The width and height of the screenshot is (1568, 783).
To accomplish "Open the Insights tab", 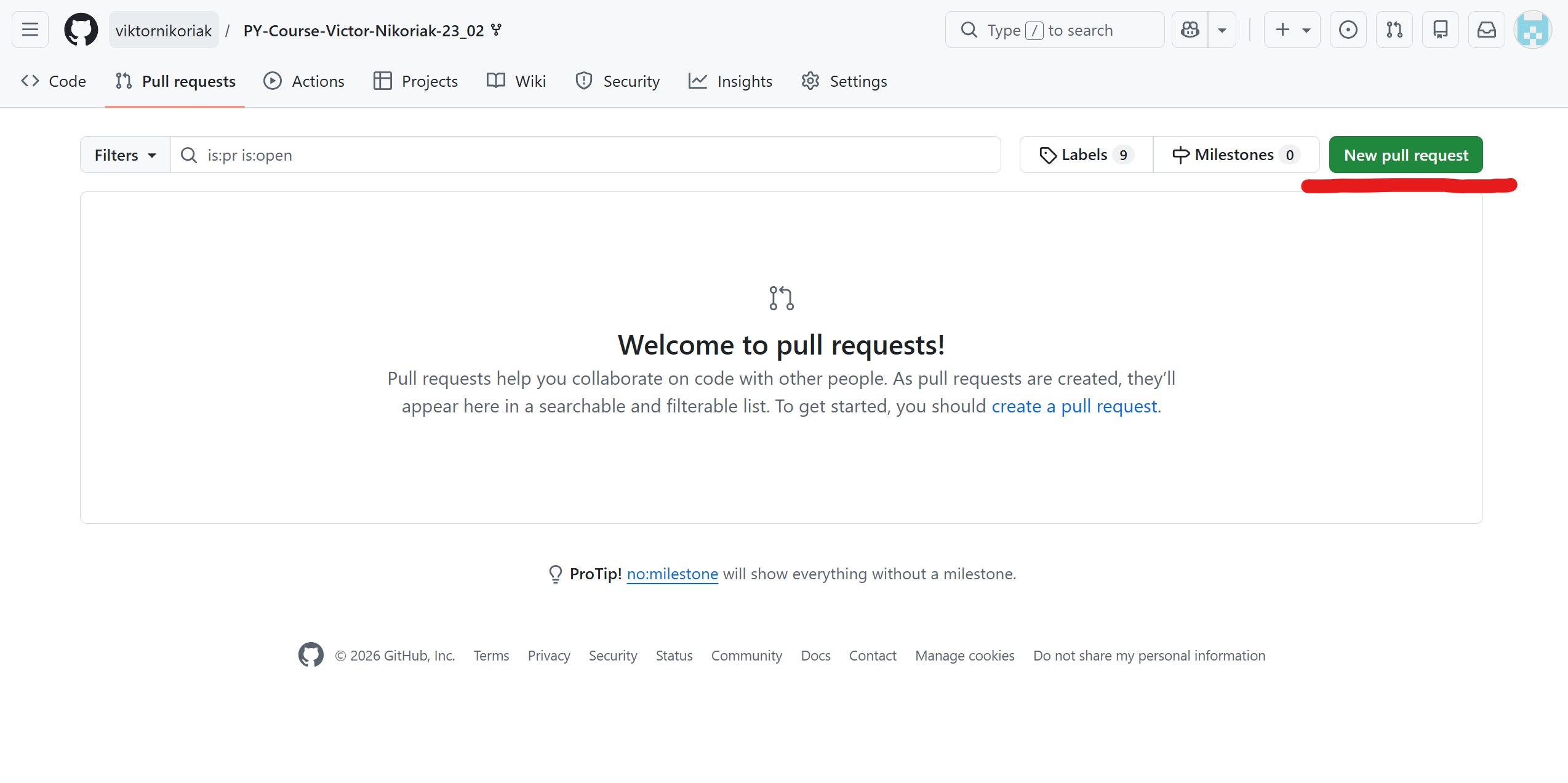I will click(730, 81).
